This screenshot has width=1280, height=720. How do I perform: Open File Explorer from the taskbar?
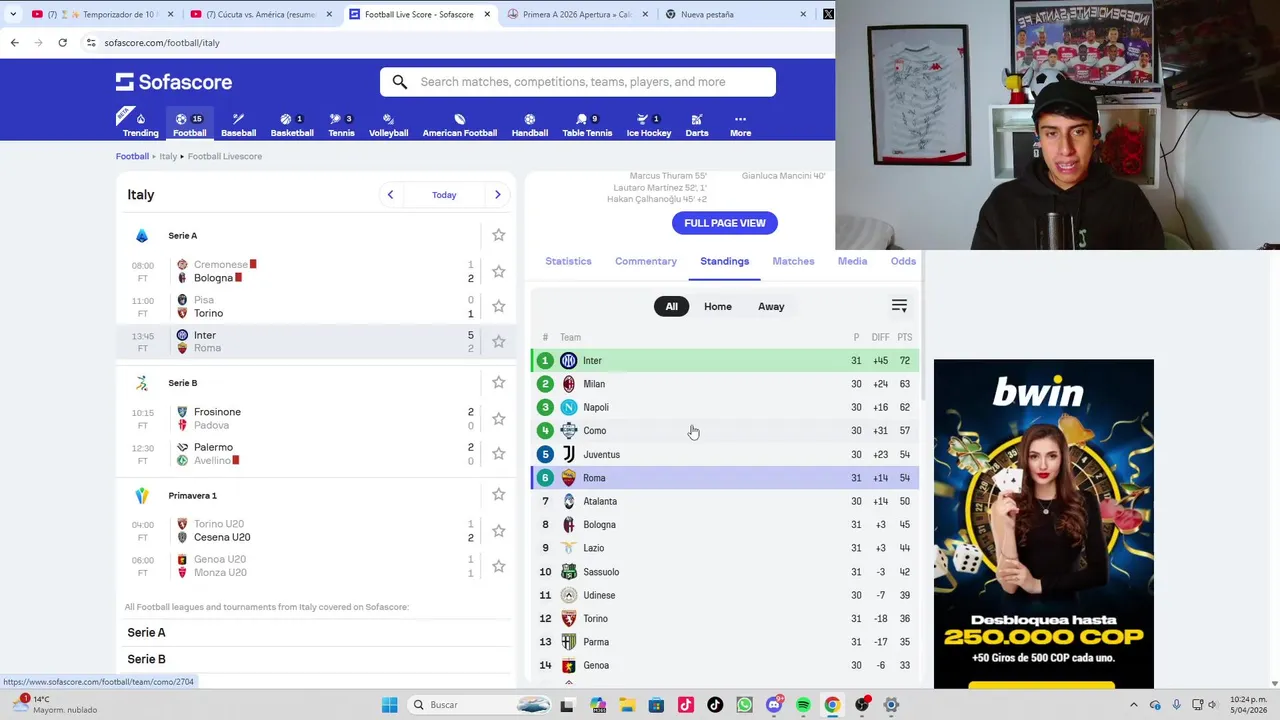(x=626, y=705)
